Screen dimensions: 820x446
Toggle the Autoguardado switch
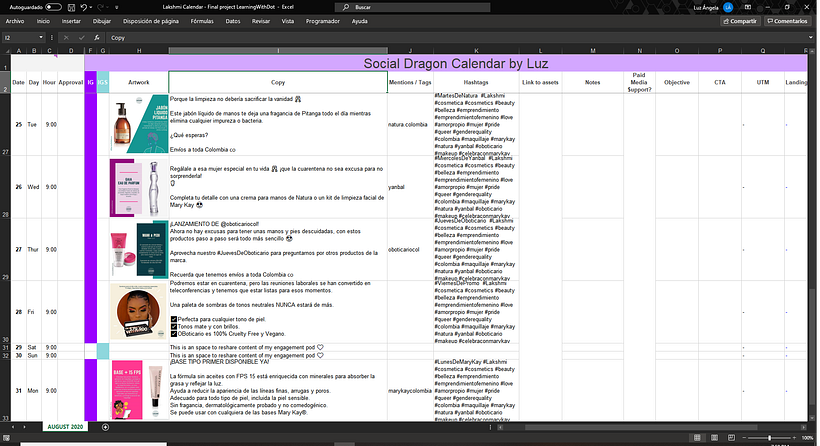coord(53,7)
